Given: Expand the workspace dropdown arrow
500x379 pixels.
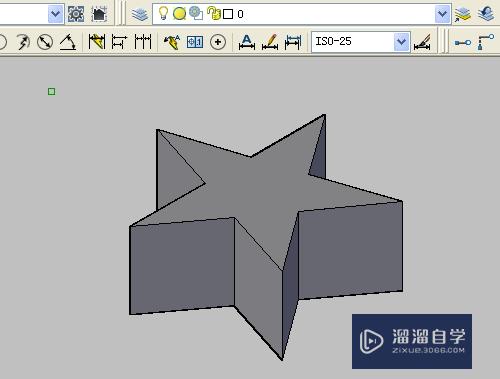Looking at the screenshot, I should 56,14.
